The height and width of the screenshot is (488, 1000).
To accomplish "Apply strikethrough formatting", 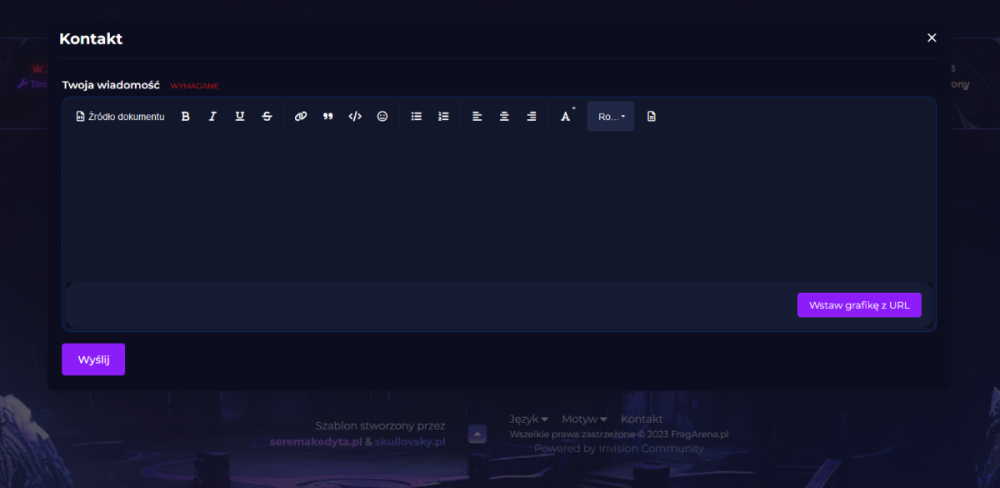I will tap(267, 117).
